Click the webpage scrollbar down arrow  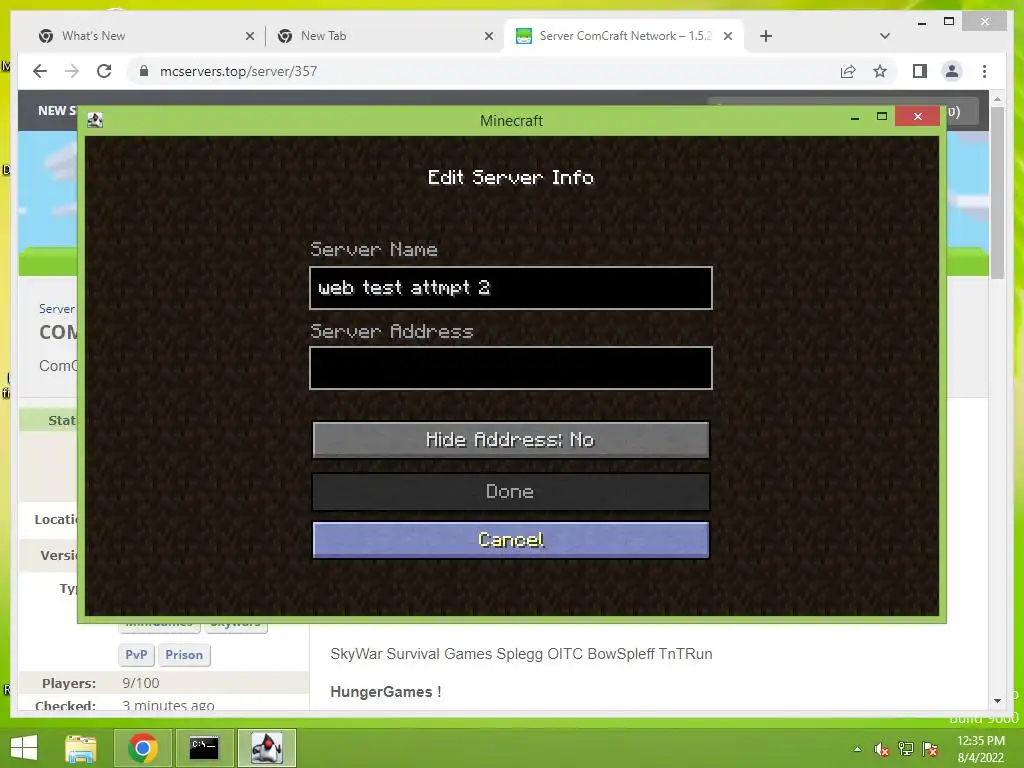[x=997, y=701]
